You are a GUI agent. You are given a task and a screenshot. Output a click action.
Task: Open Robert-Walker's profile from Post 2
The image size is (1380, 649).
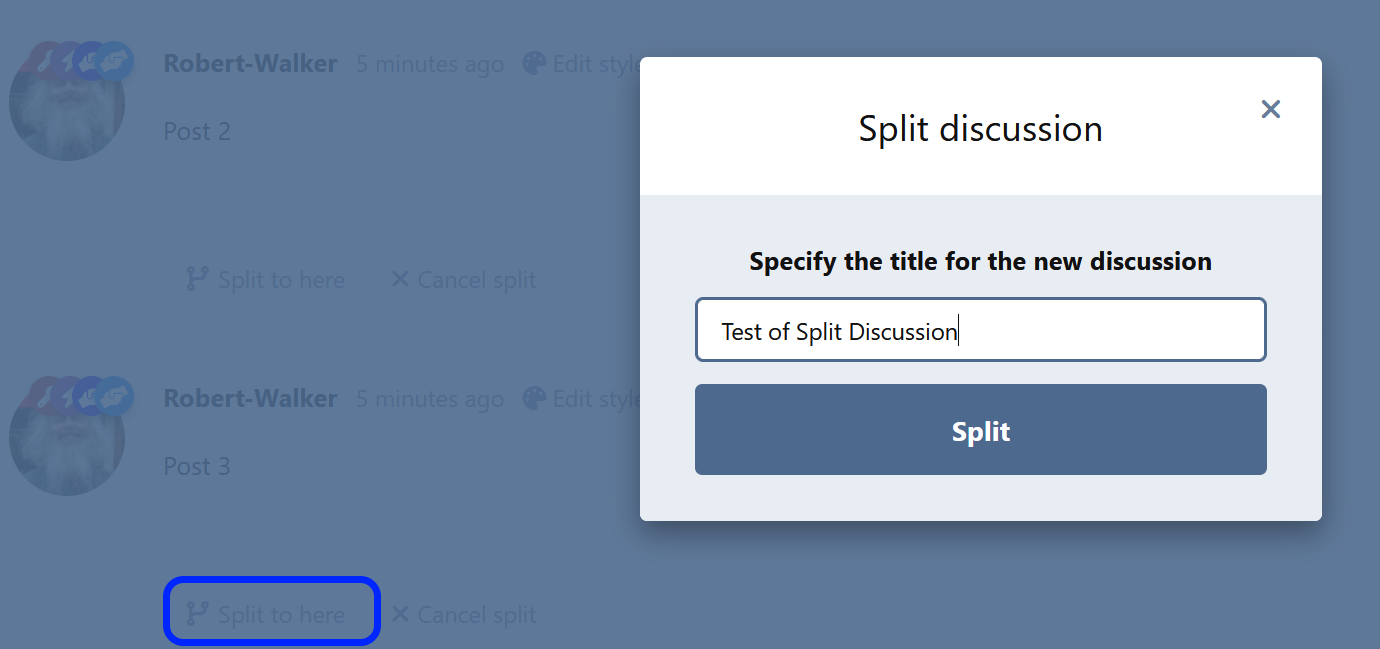coord(250,64)
